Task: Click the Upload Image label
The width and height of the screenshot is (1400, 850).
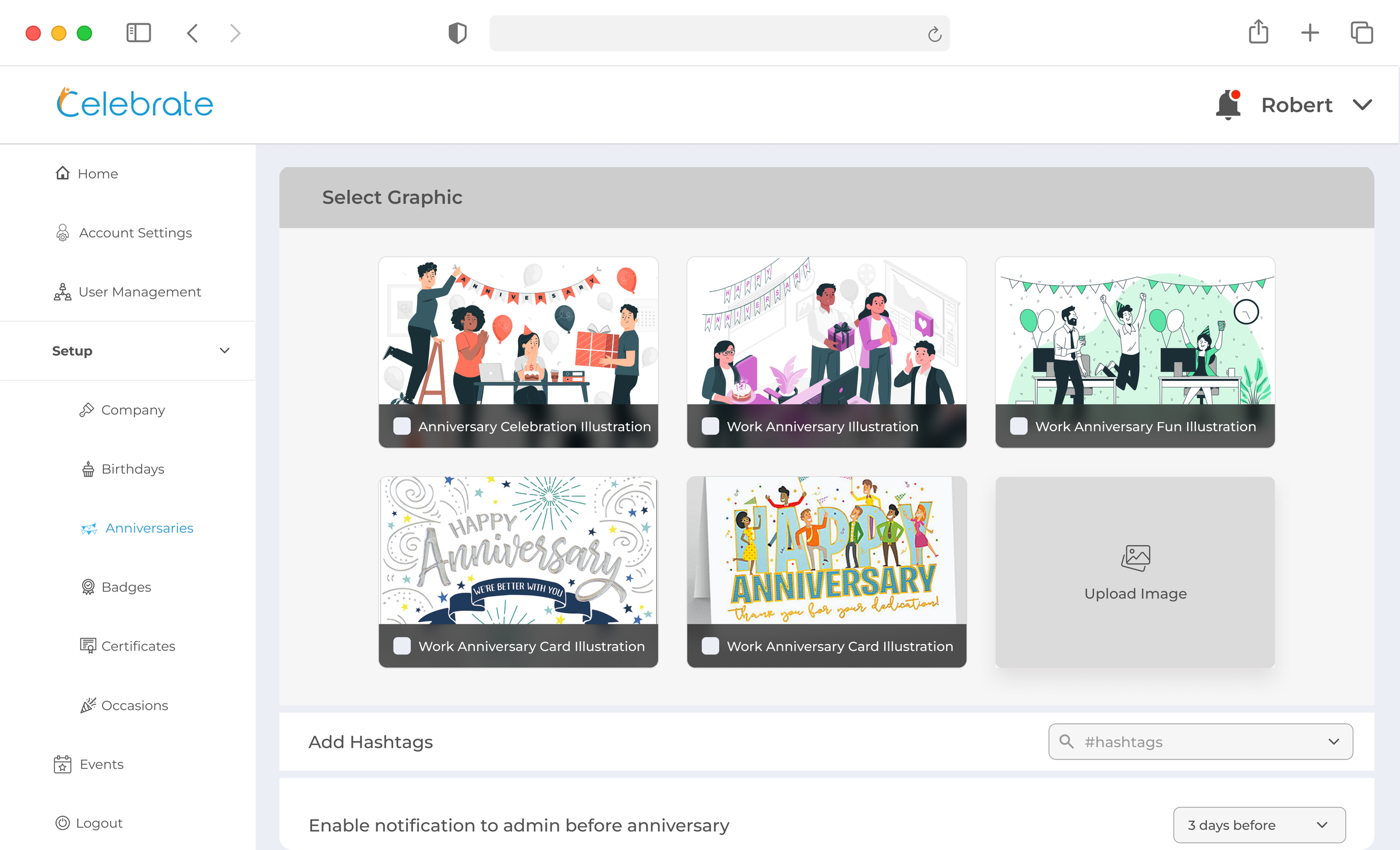Action: tap(1135, 593)
